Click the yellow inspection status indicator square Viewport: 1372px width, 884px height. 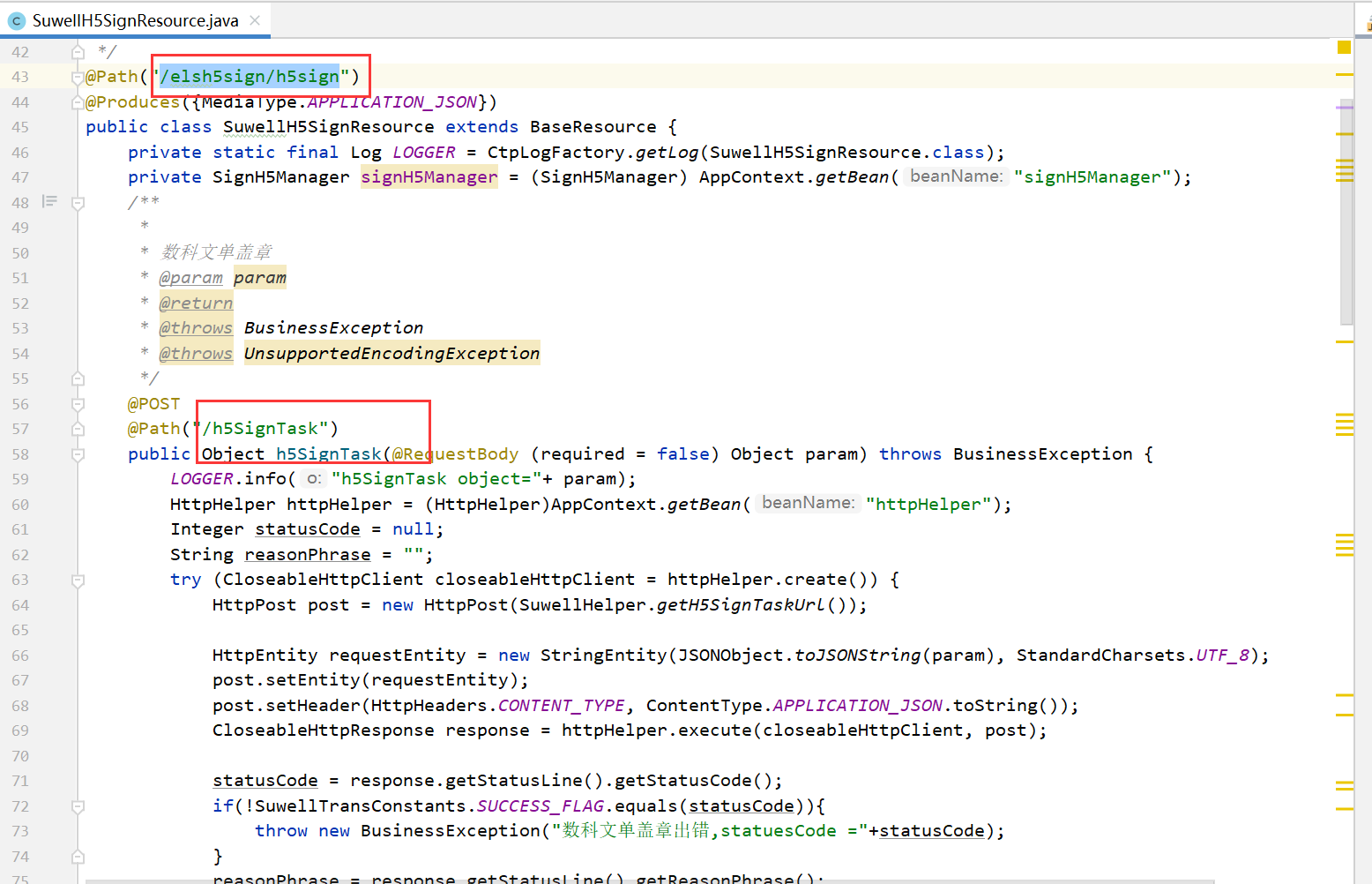[1344, 48]
